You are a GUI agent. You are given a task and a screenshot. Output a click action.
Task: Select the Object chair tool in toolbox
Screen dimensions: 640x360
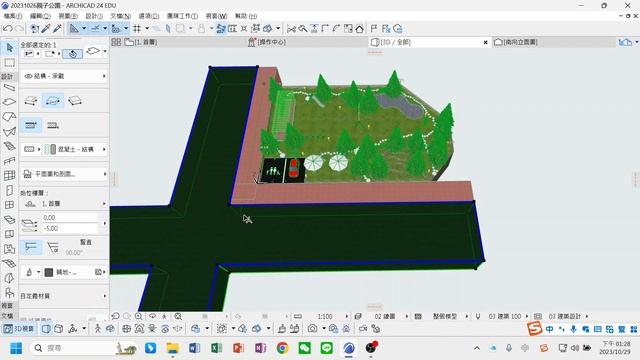tap(9, 293)
